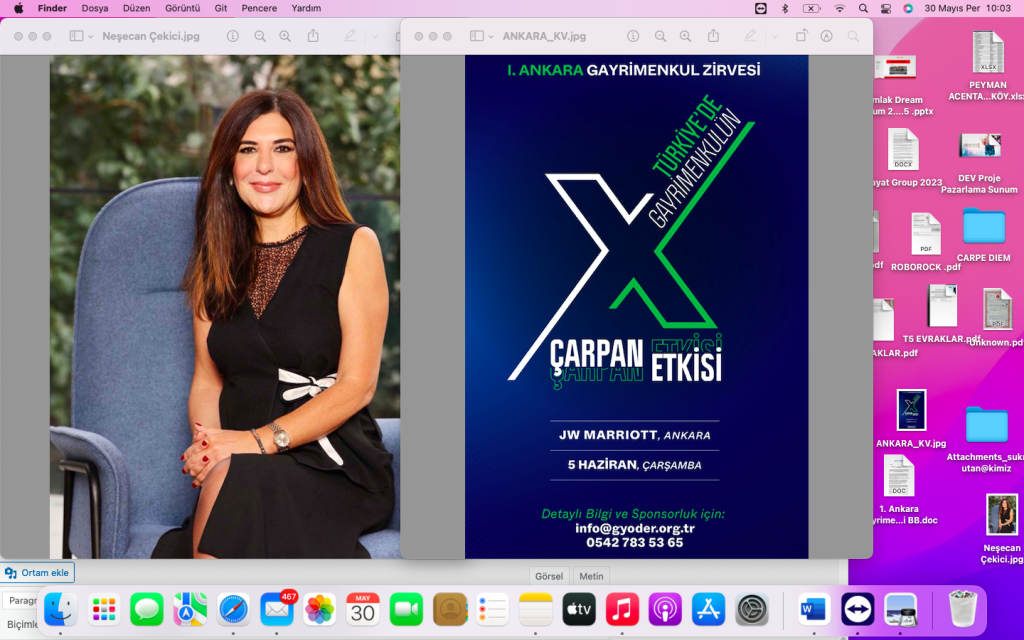Zoom in on the Neşecan Çekici.jpg photo
The width and height of the screenshot is (1024, 640).
pyautogui.click(x=285, y=36)
